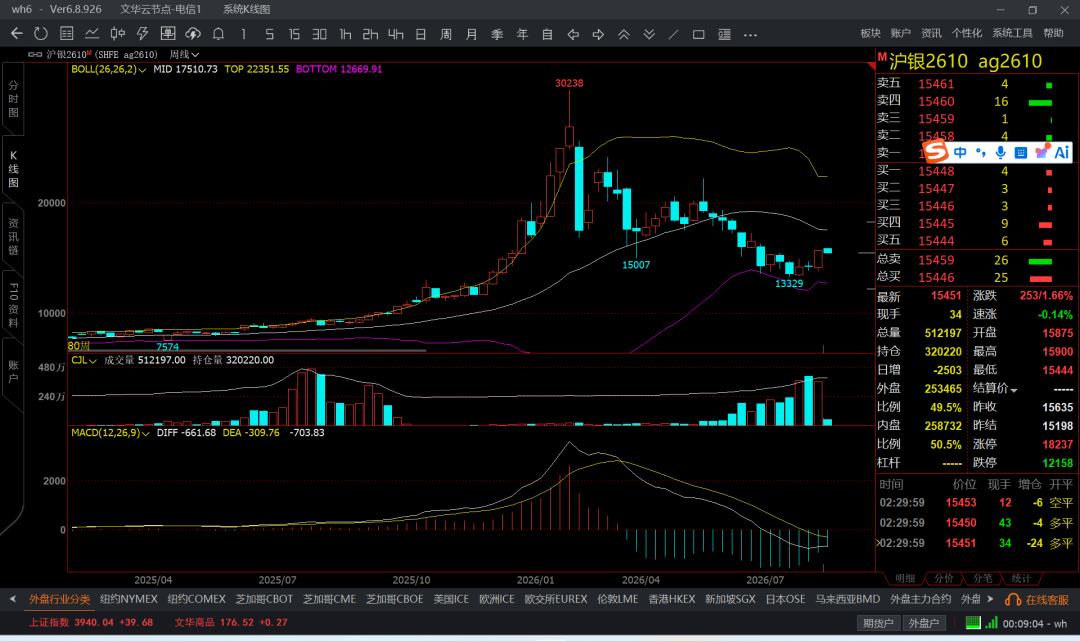Open the price alert bell icon
This screenshot has width=1080, height=641.
pos(218,34)
